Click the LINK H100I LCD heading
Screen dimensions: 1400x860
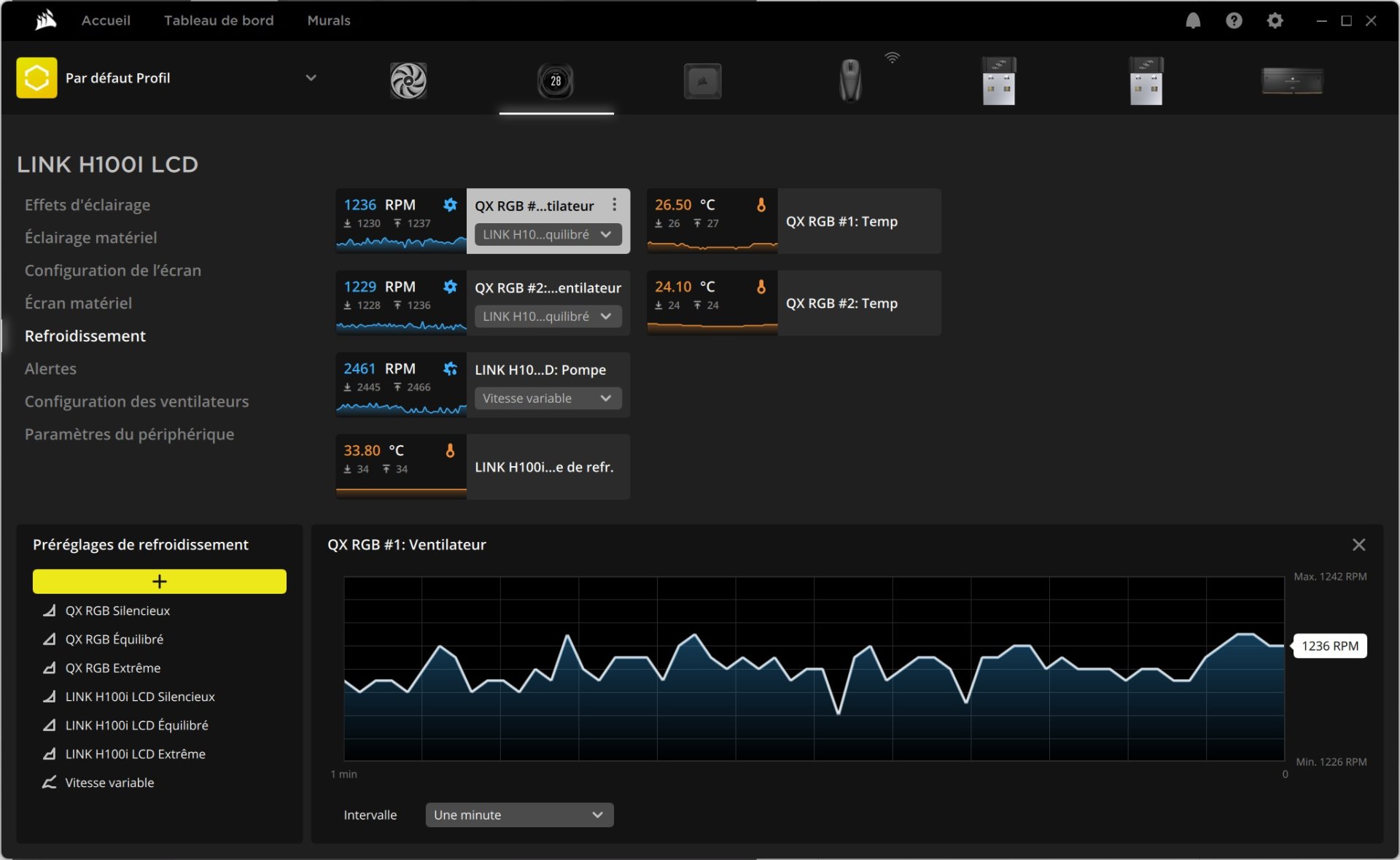point(108,165)
